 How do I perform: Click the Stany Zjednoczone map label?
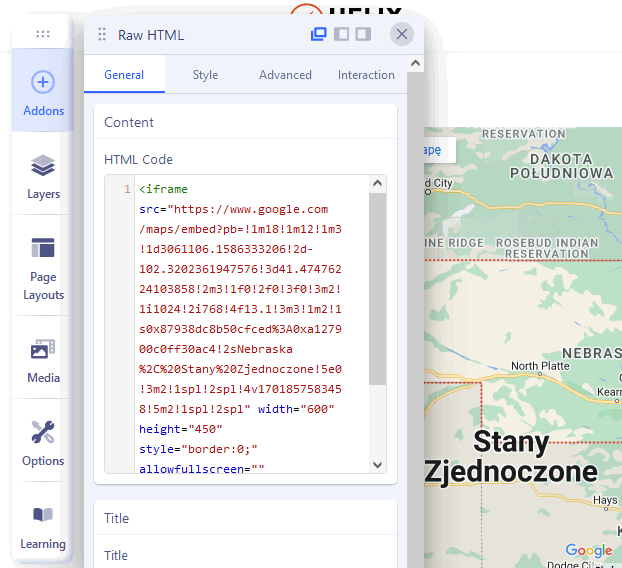tap(511, 457)
